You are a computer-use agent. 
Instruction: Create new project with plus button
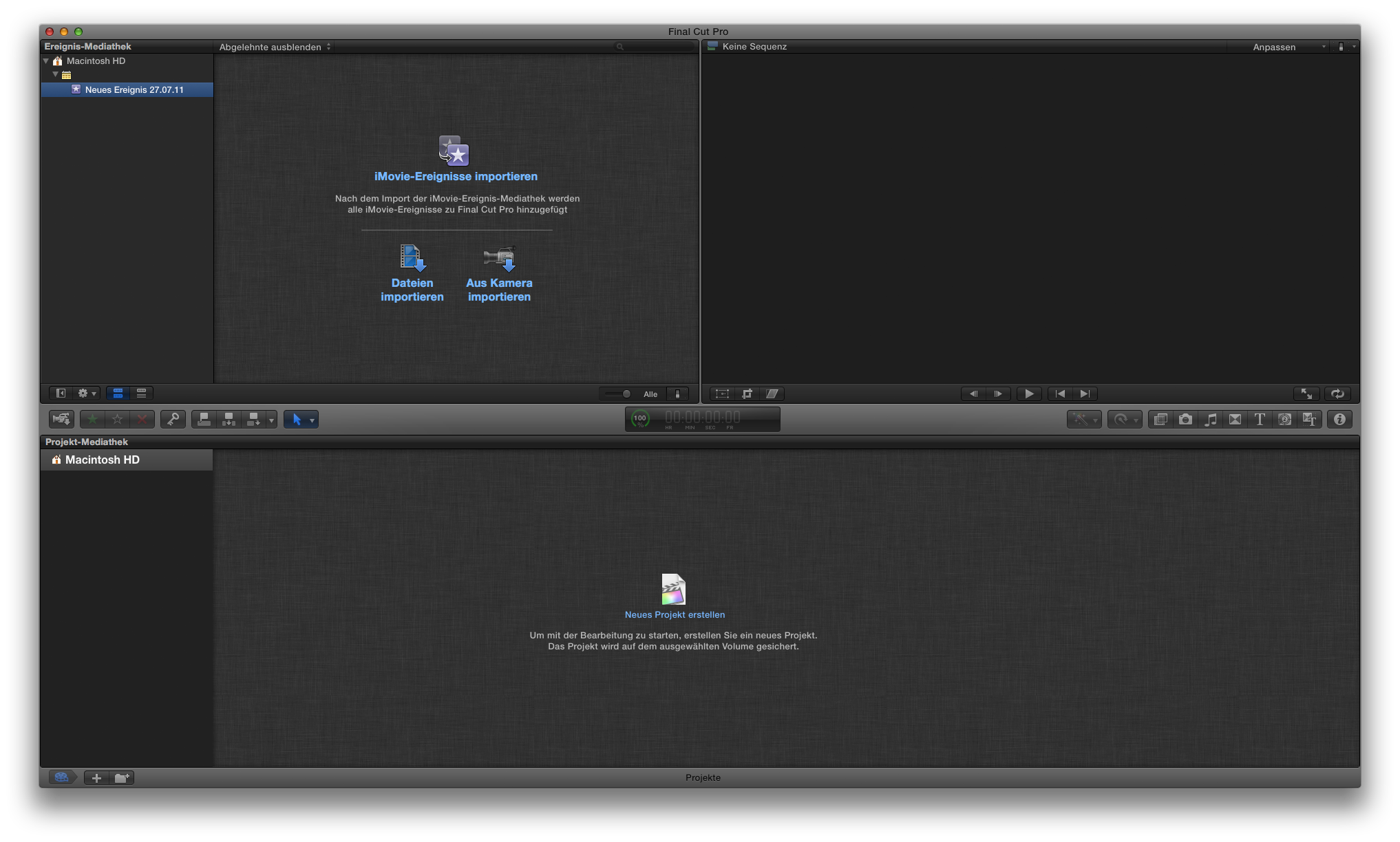pos(96,777)
